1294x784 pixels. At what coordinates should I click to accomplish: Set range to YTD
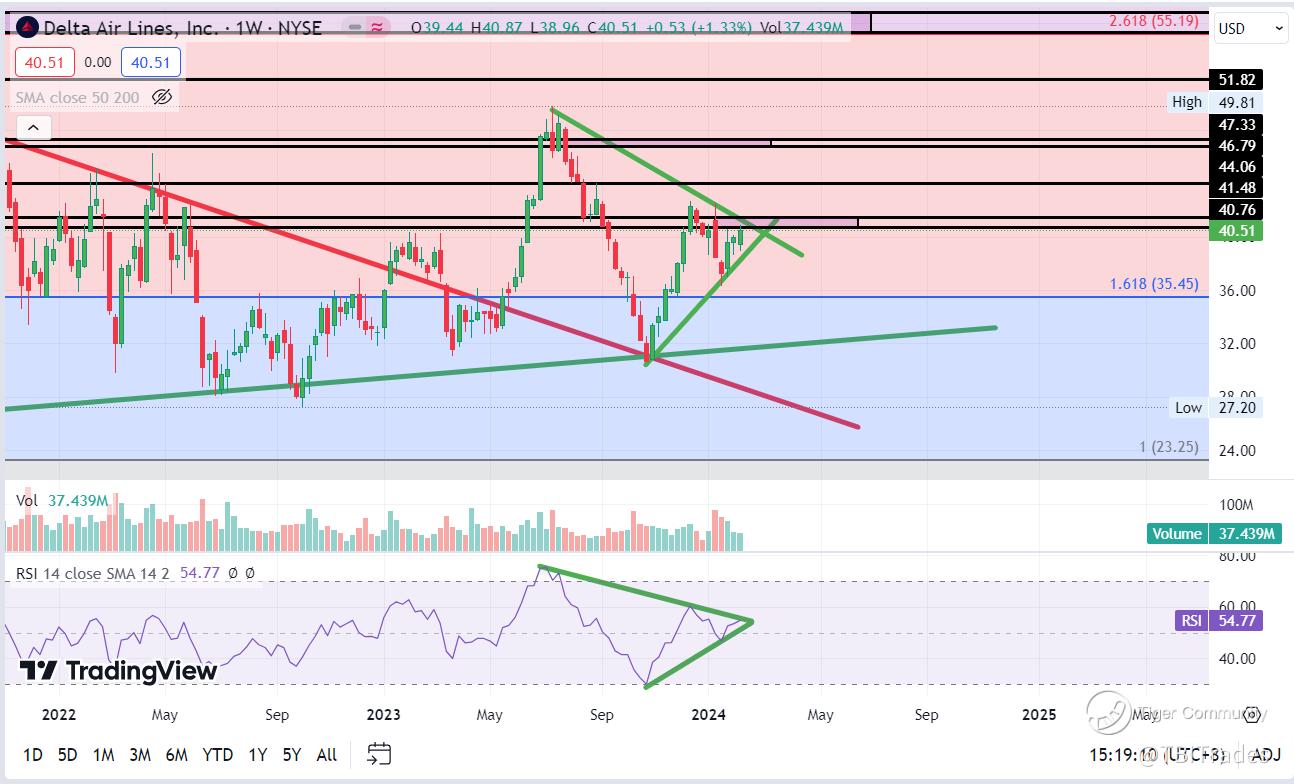[x=217, y=754]
